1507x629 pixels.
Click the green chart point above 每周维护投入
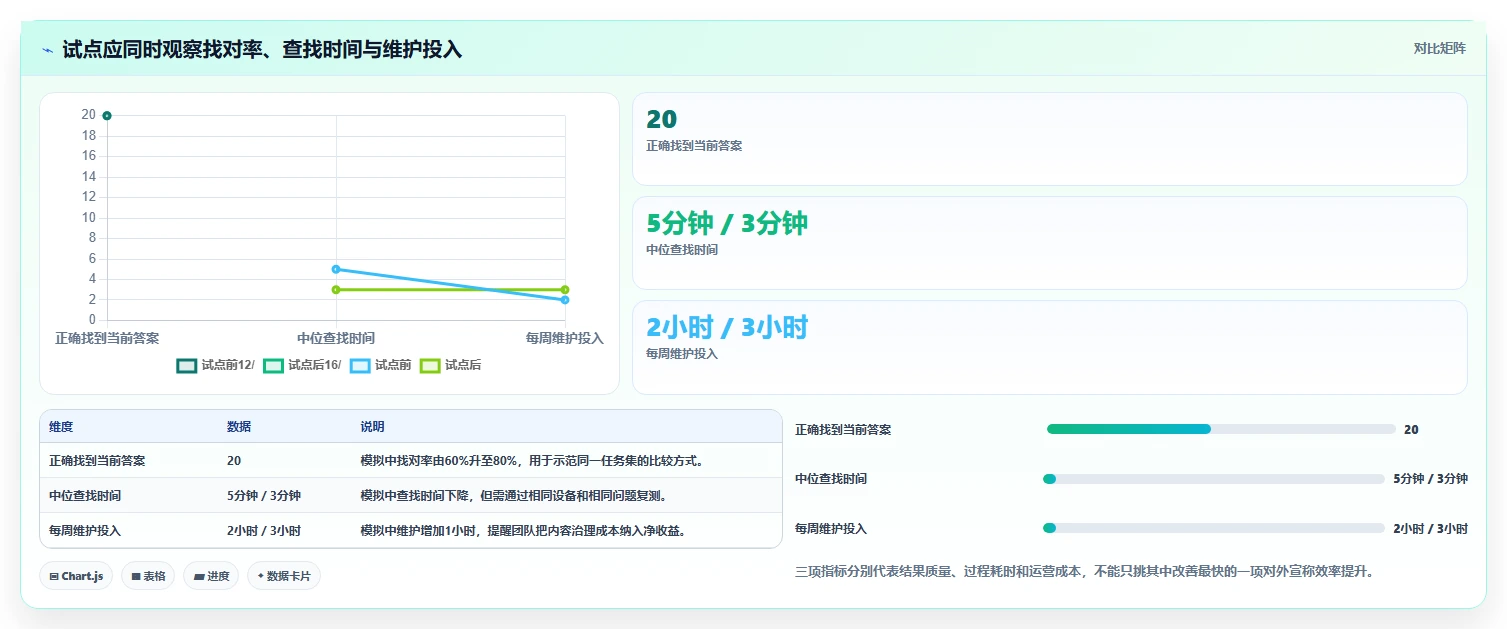565,290
